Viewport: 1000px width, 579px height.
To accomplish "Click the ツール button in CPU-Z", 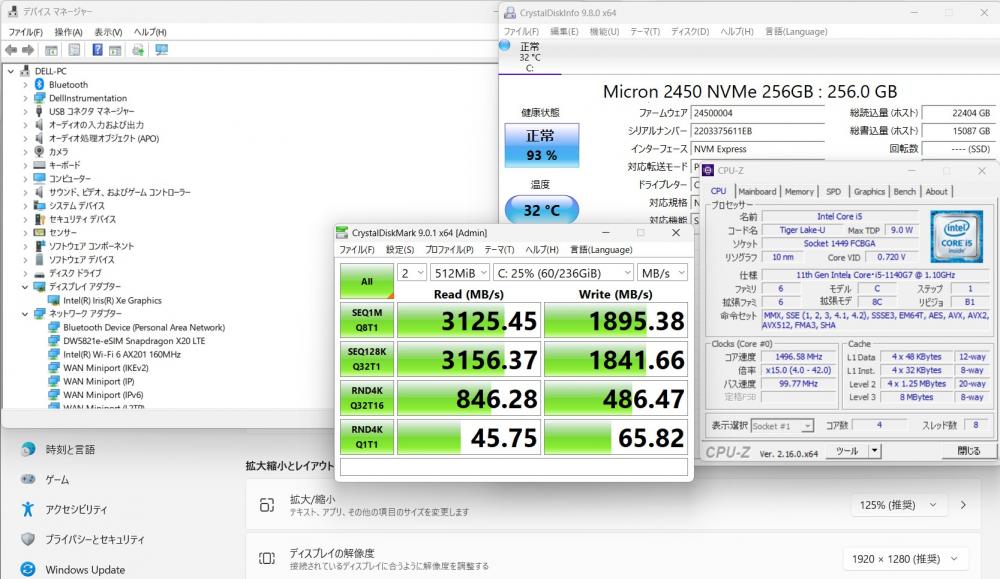I will pyautogui.click(x=847, y=451).
